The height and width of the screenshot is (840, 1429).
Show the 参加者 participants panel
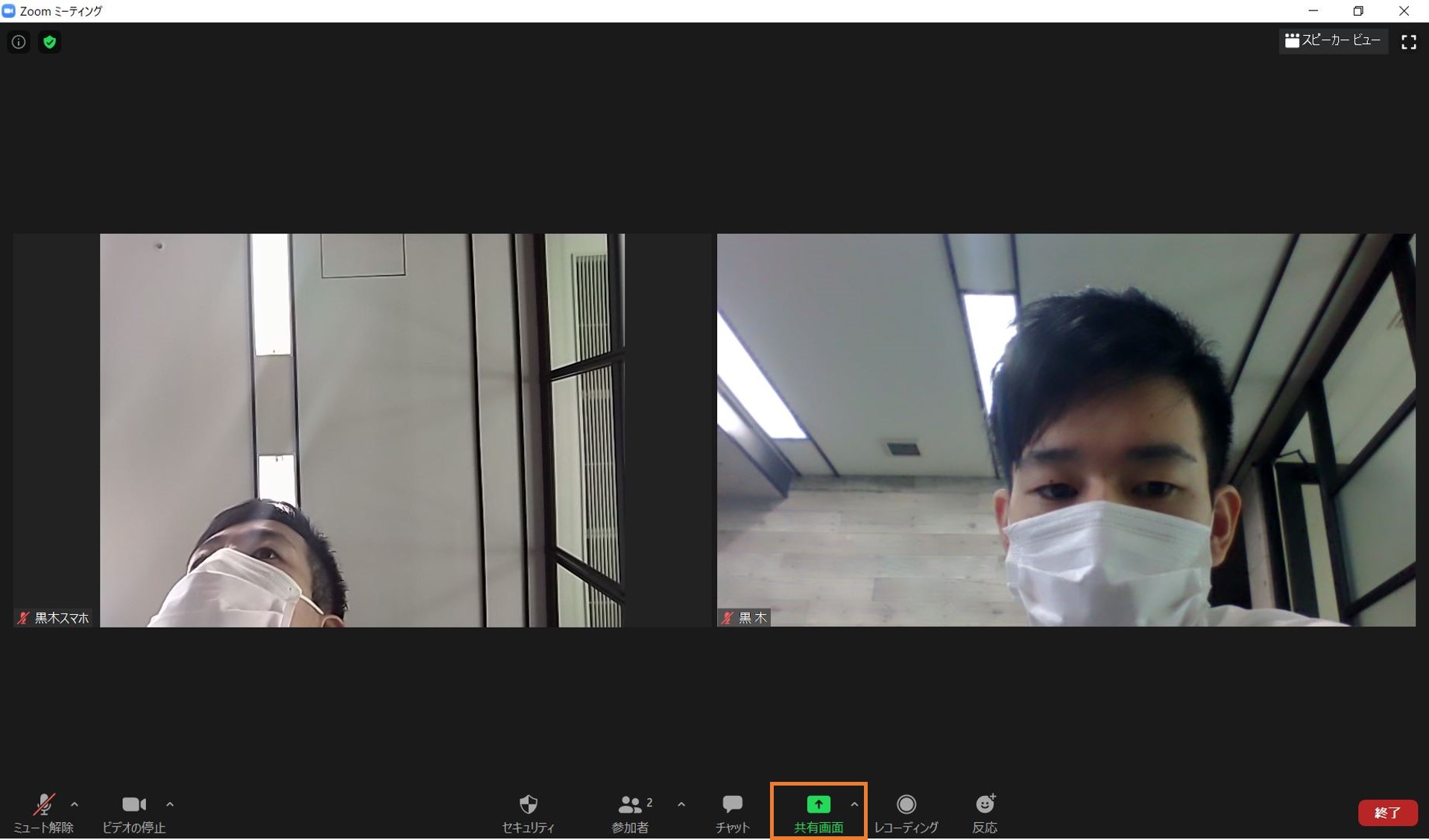point(631,812)
